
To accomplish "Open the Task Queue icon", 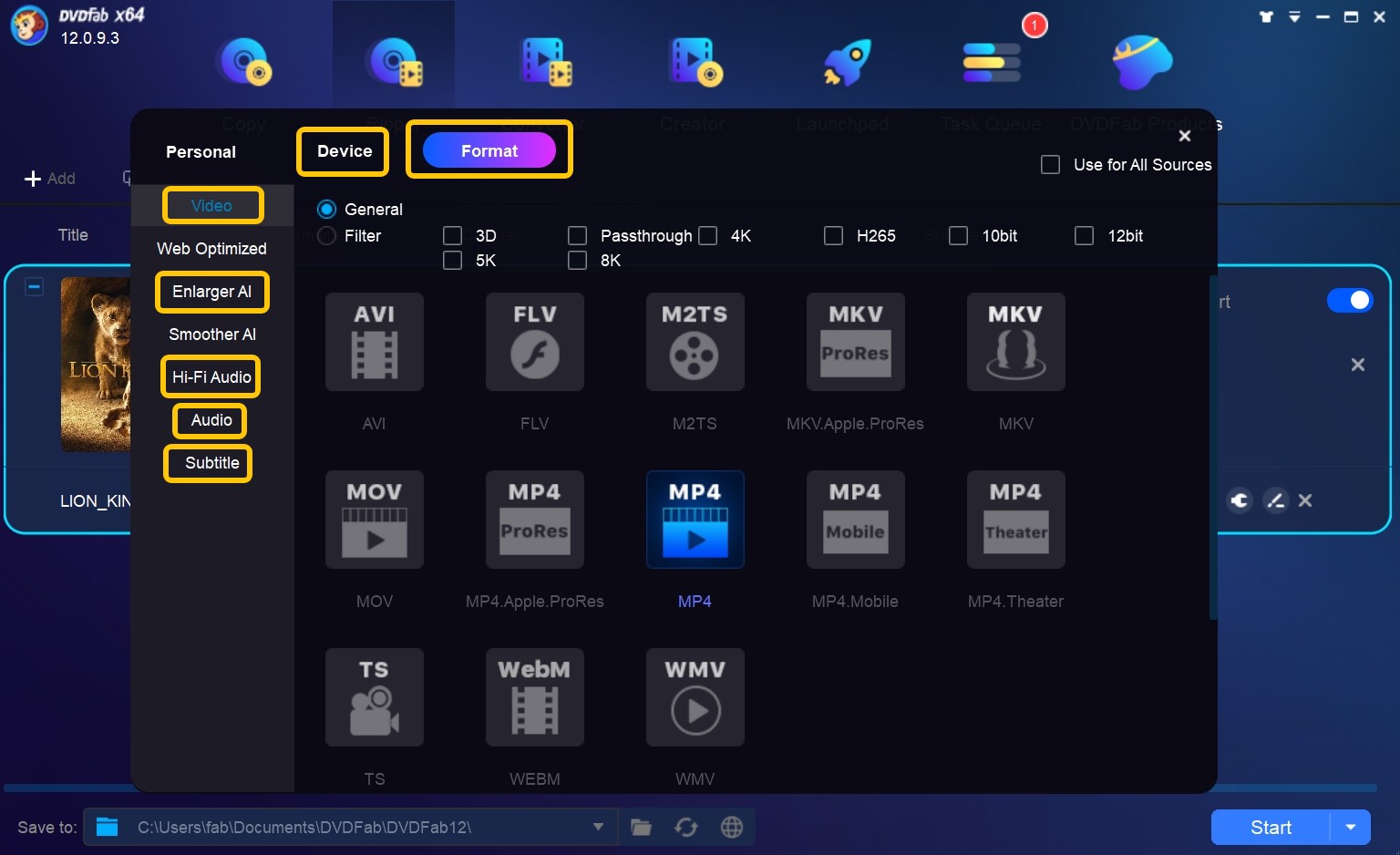I will 992,62.
